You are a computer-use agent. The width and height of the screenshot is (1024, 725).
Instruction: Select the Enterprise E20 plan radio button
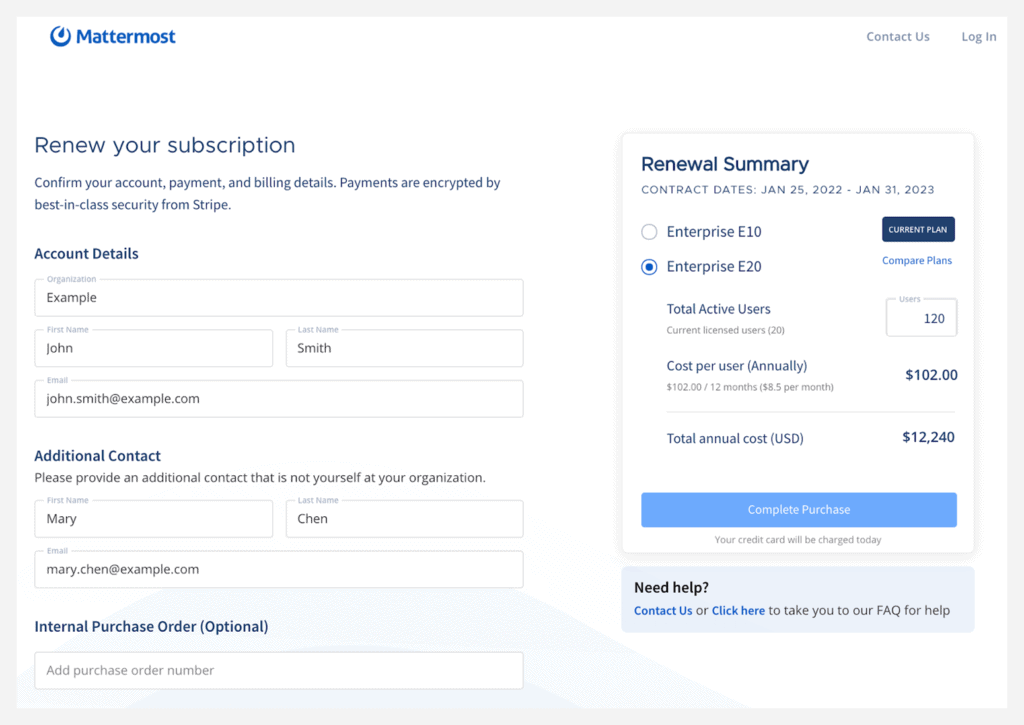[649, 267]
